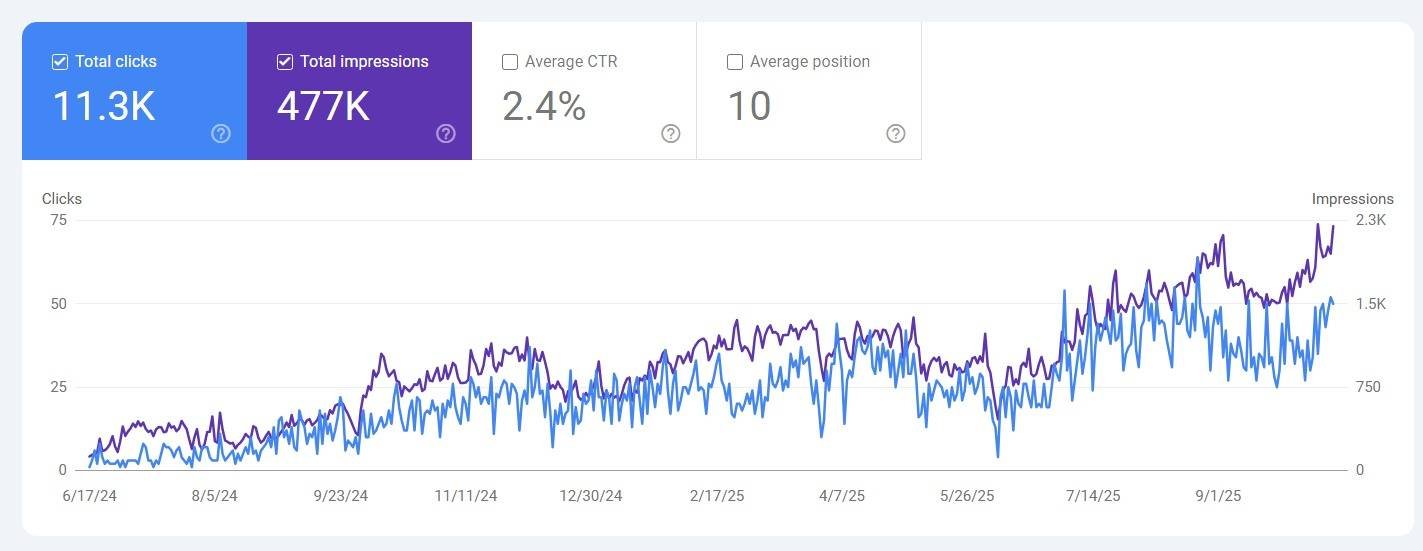Click the Impressions axis title
1423x551 pixels.
[1353, 199]
